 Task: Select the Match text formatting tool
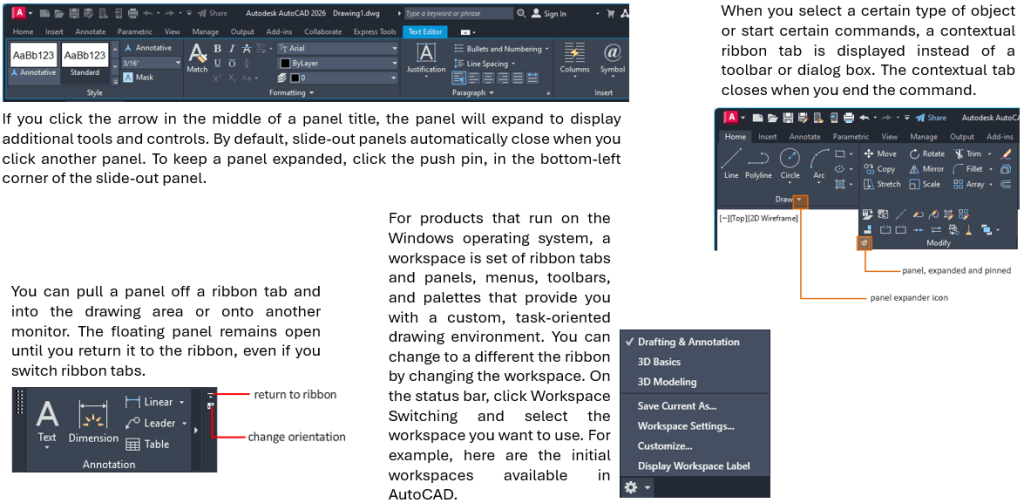tap(197, 58)
